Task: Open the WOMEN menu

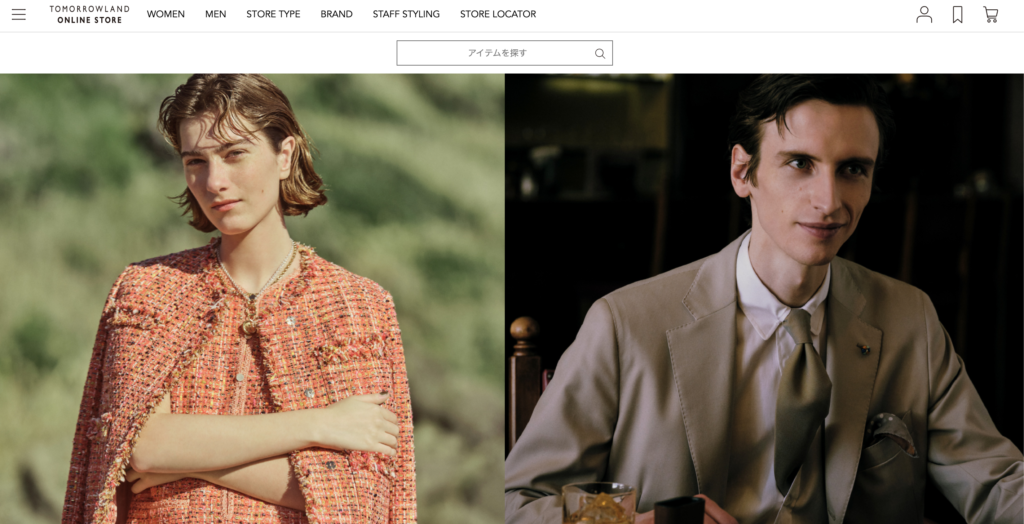Action: pyautogui.click(x=165, y=14)
